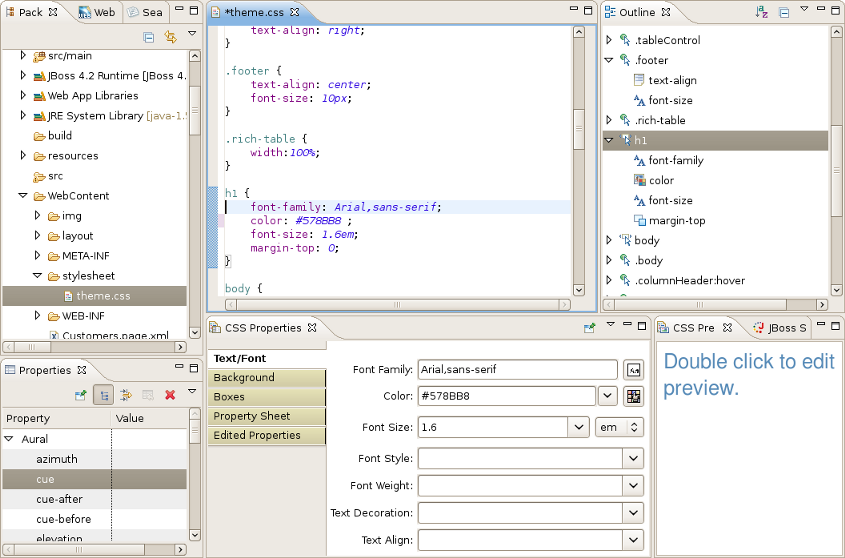Click Link with Editor arrows icon
Screen dimensions: 845x558
coord(170,37)
